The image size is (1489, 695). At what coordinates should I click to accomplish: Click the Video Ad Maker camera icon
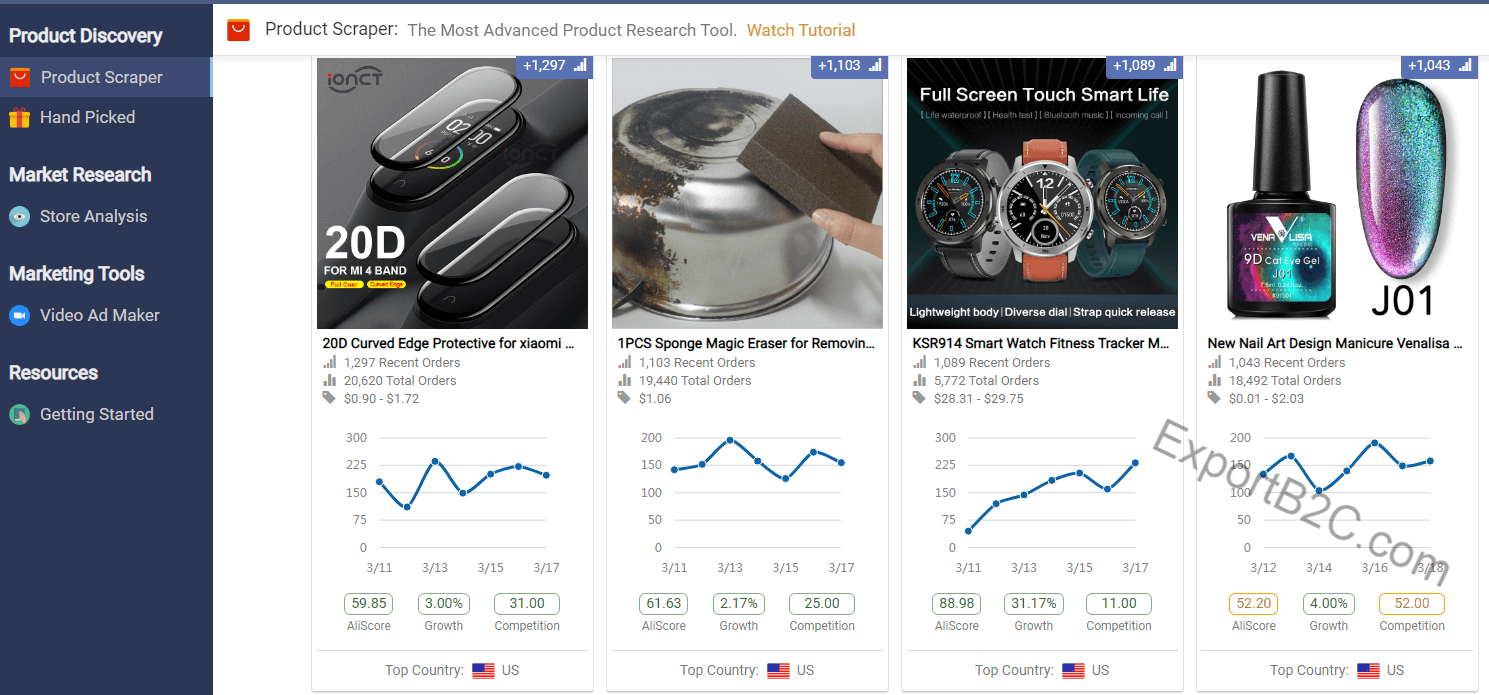point(20,316)
